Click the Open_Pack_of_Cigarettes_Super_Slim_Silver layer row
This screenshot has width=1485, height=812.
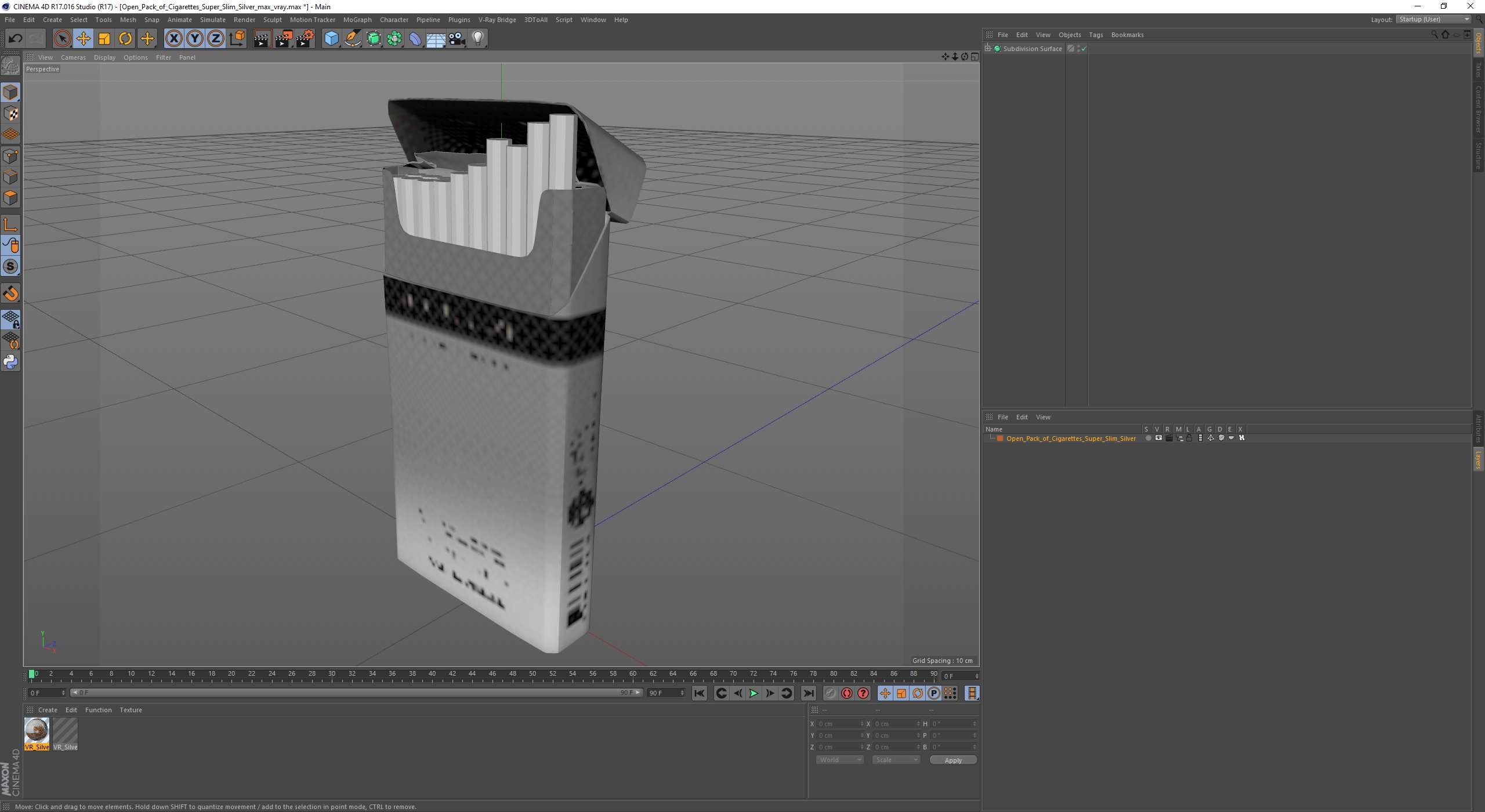point(1071,438)
